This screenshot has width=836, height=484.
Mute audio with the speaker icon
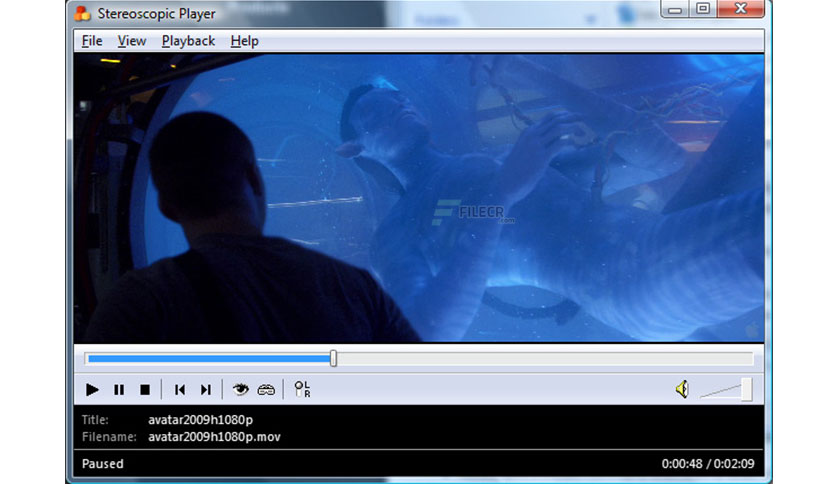coord(682,389)
